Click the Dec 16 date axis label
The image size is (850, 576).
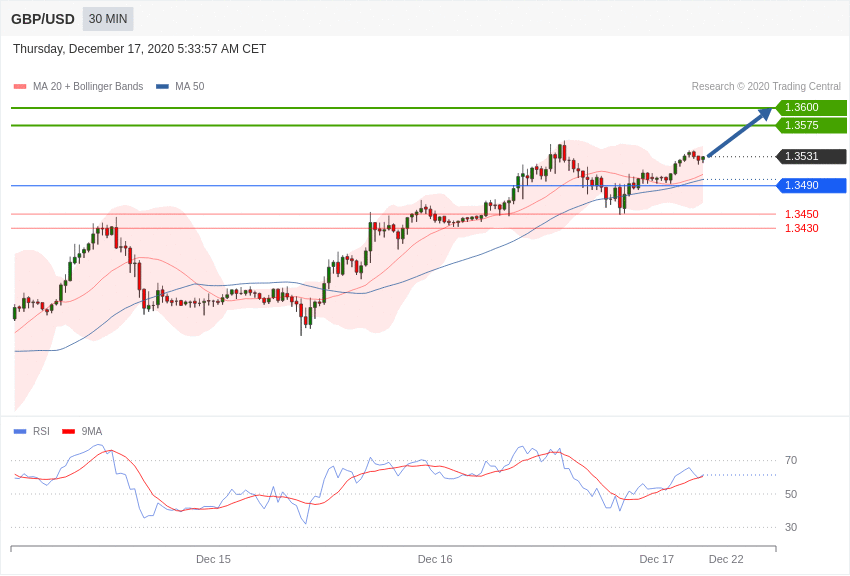[435, 559]
